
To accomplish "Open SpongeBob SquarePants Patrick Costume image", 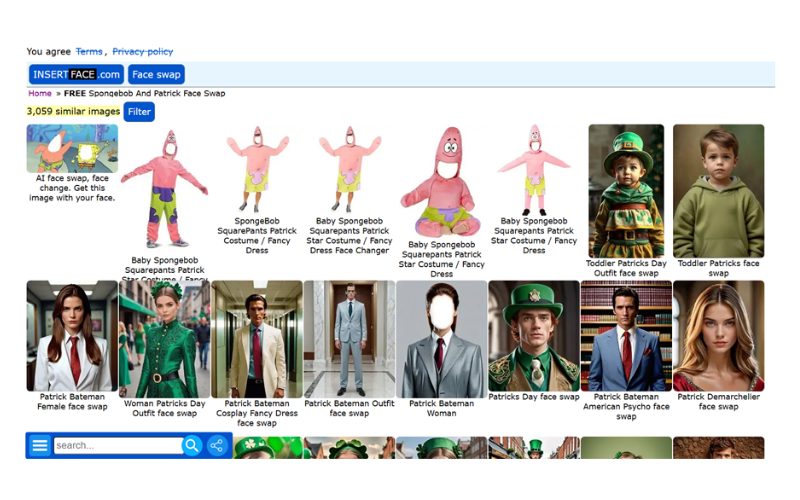I will click(257, 169).
